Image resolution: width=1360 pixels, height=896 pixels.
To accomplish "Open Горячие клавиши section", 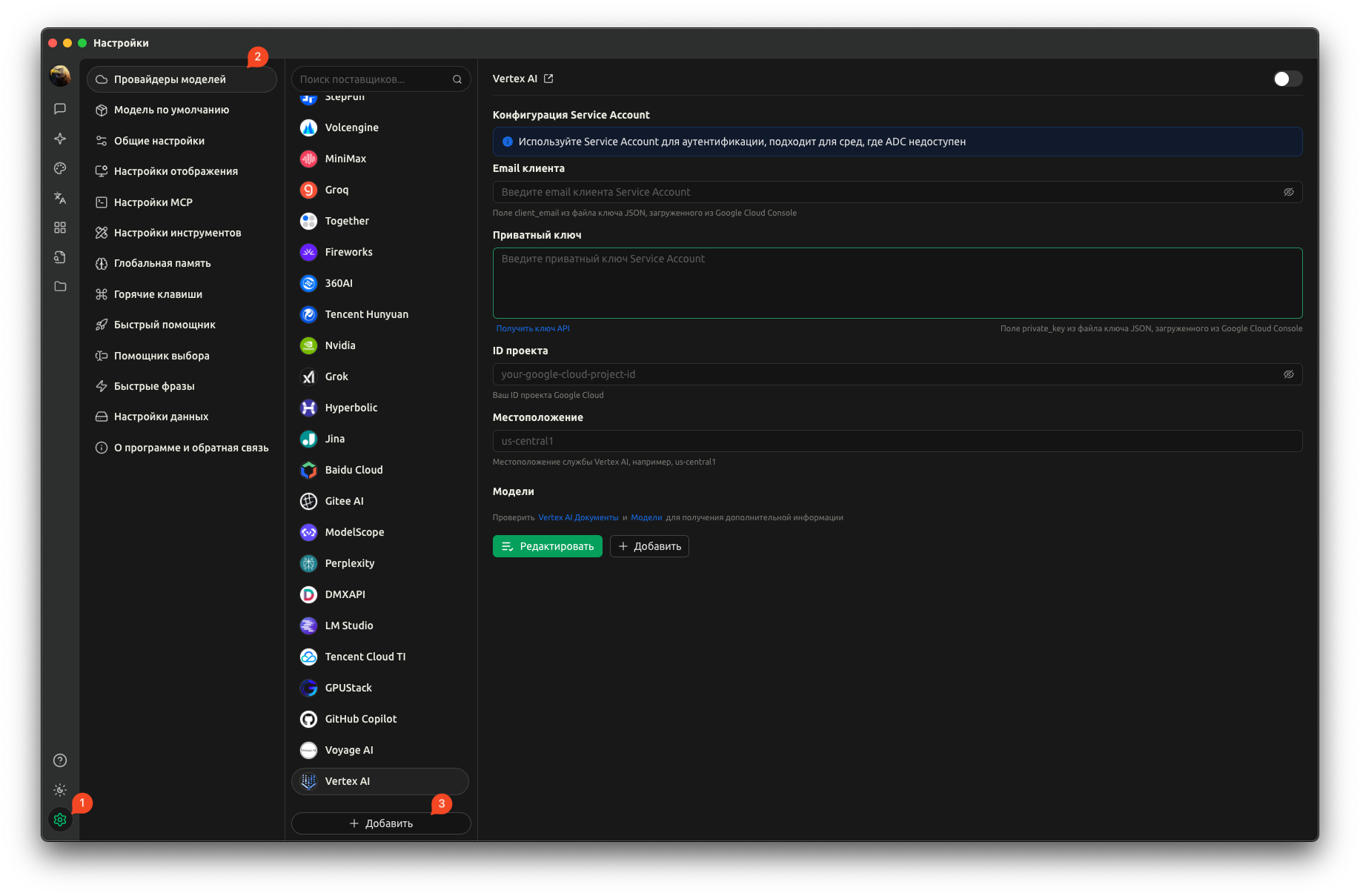I will click(x=182, y=294).
